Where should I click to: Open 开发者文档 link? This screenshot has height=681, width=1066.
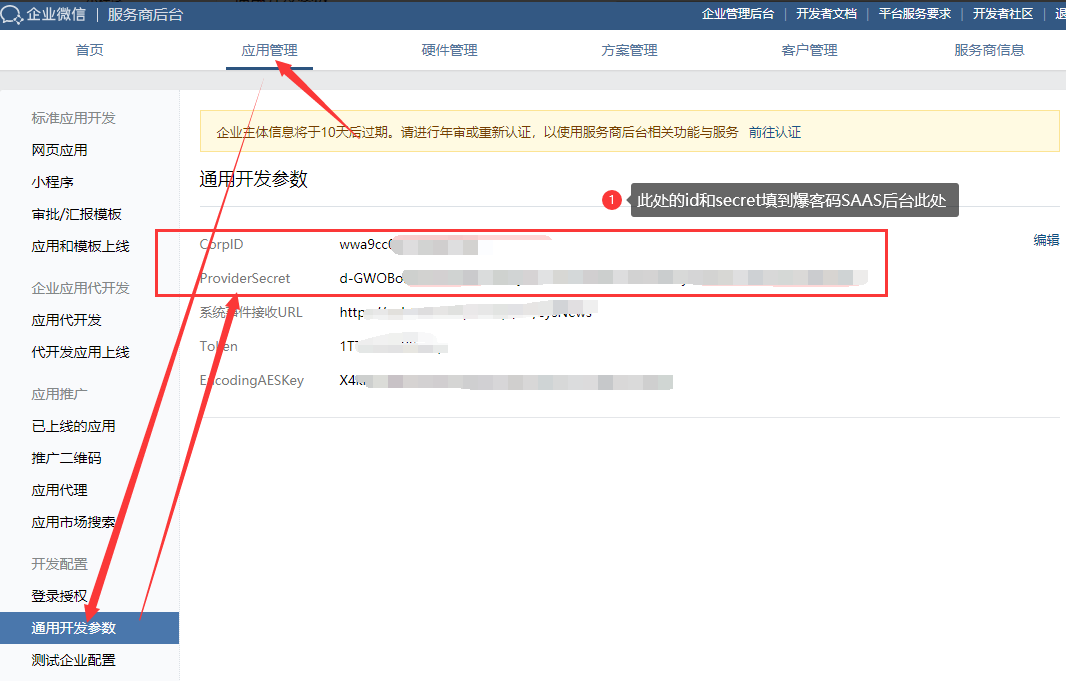coord(826,14)
